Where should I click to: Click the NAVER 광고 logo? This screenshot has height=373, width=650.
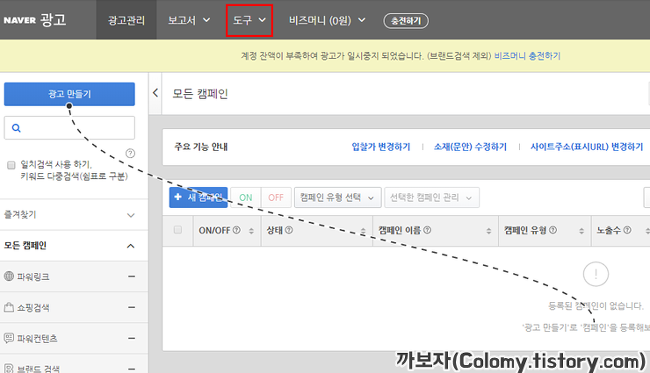click(35, 19)
